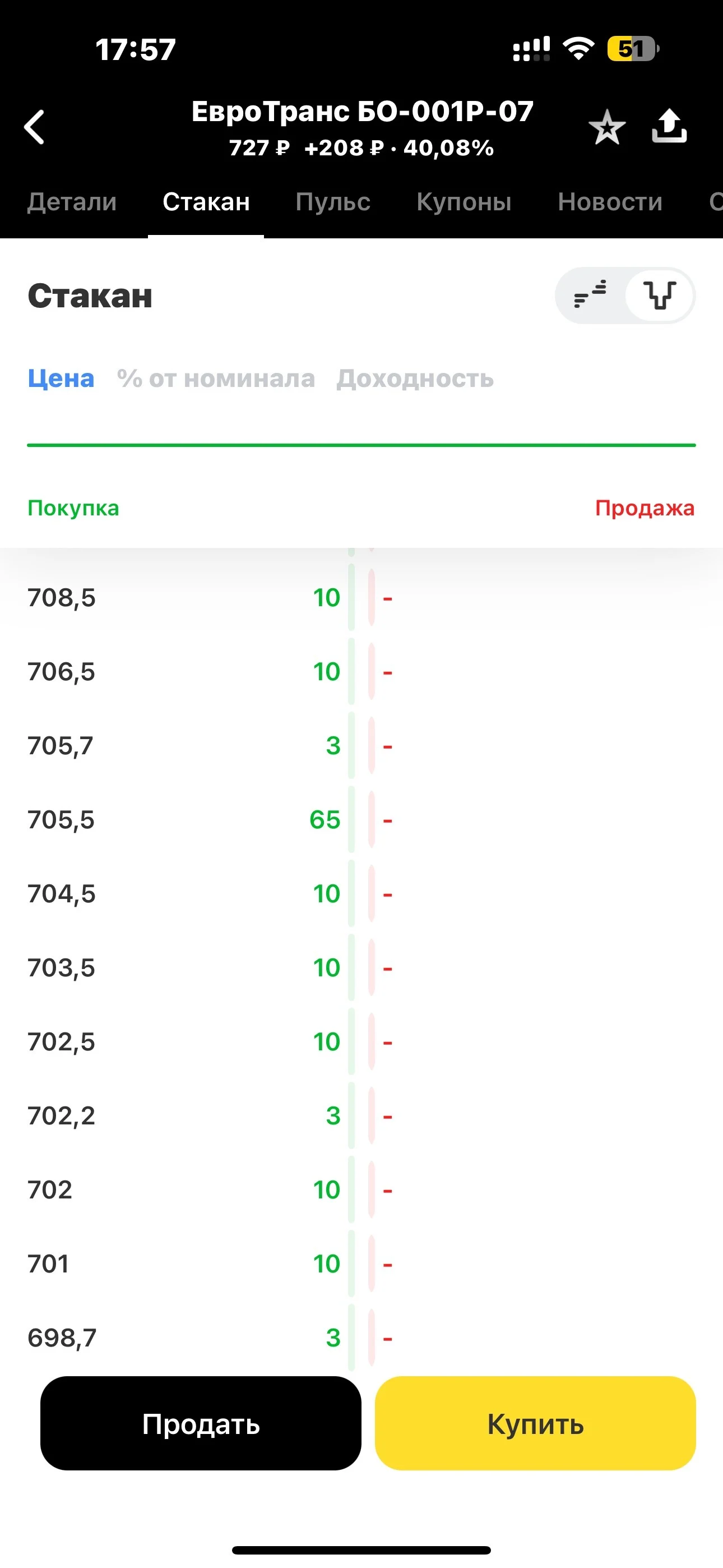Switch to stepped order book view icon
The height and width of the screenshot is (1568, 723).
click(590, 295)
